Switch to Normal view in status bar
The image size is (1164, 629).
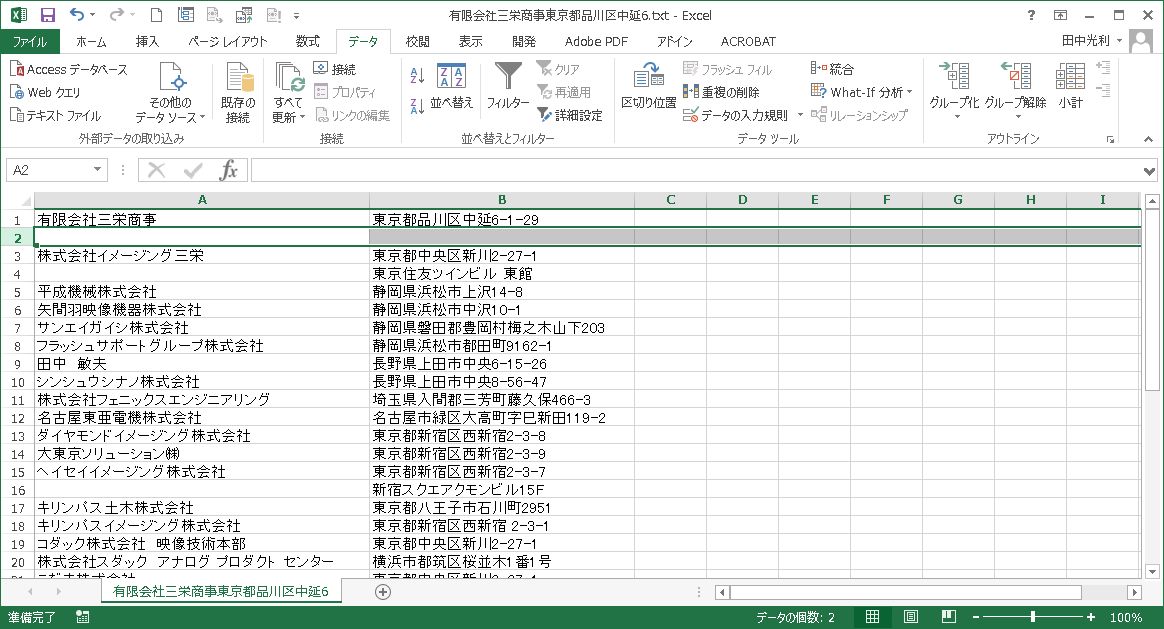click(x=872, y=617)
